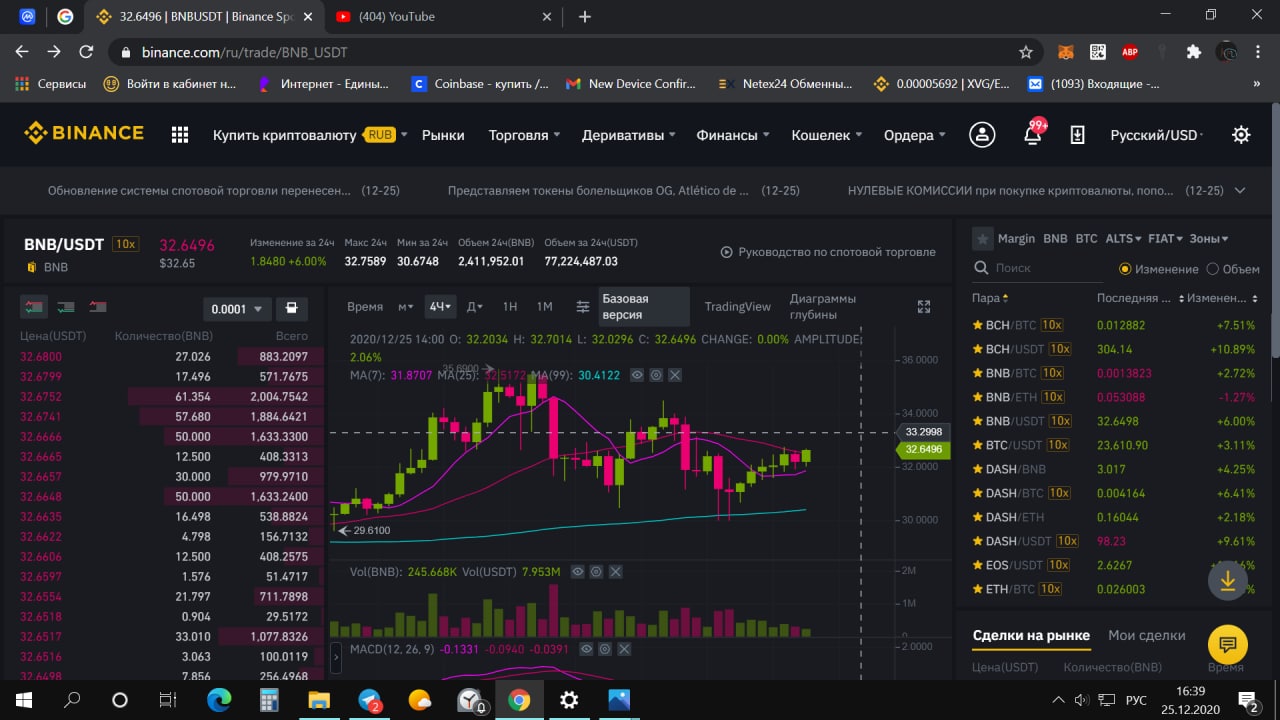This screenshot has width=1280, height=720.
Task: Select the 1M monthly interval
Action: pyautogui.click(x=544, y=307)
